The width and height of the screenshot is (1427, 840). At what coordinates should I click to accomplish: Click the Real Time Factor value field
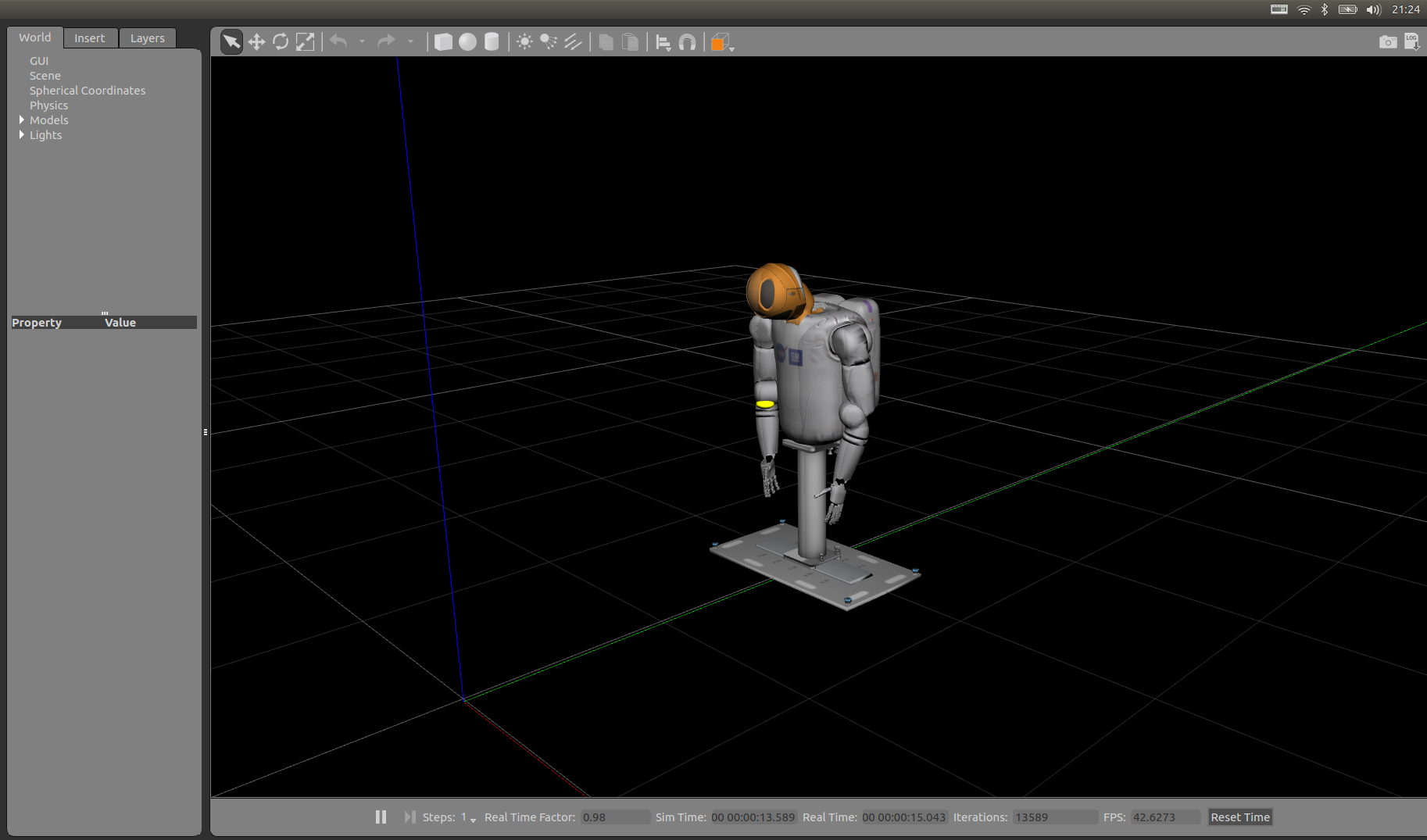[615, 817]
